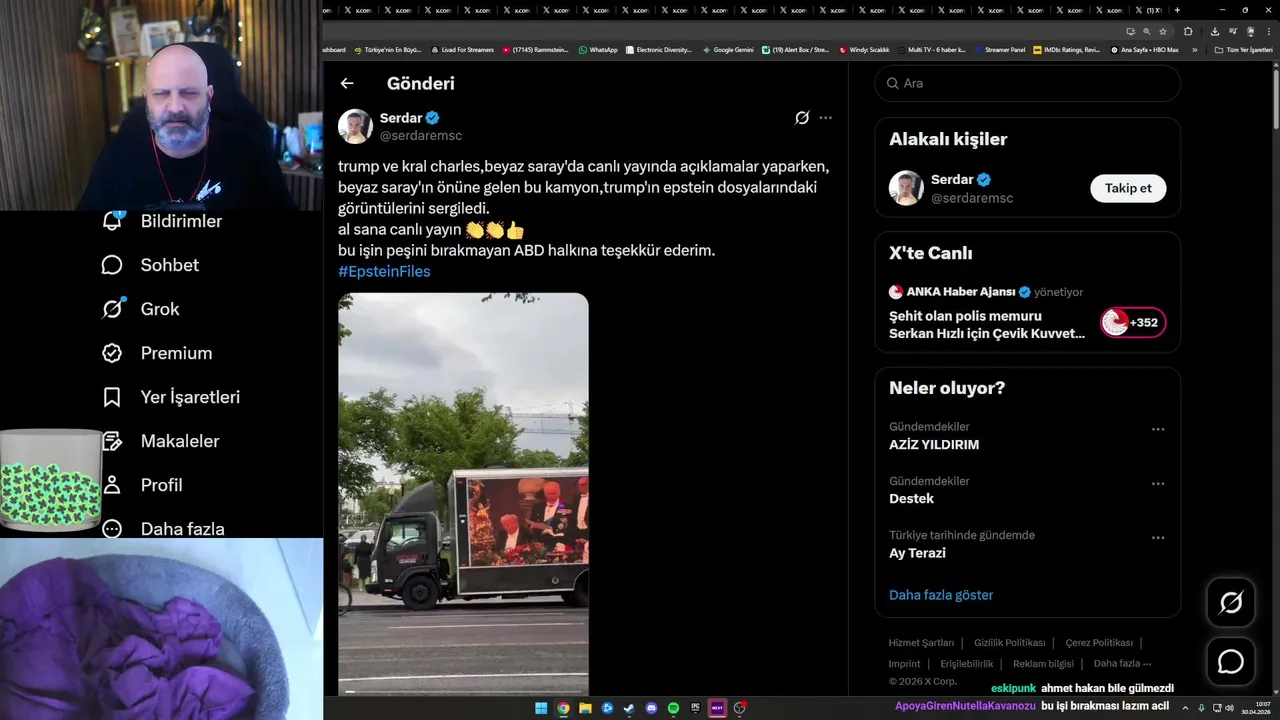1280x720 pixels.
Task: Click Daha fazla göster under trends
Action: [941, 595]
